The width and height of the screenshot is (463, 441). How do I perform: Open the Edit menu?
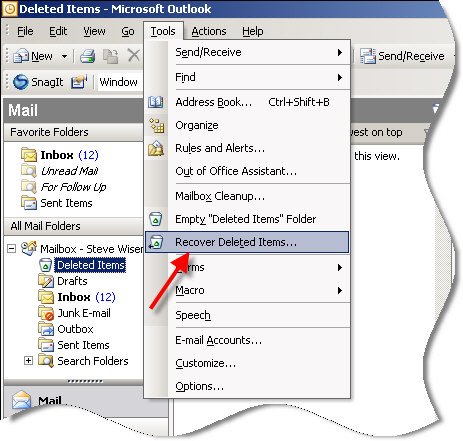pyautogui.click(x=58, y=31)
